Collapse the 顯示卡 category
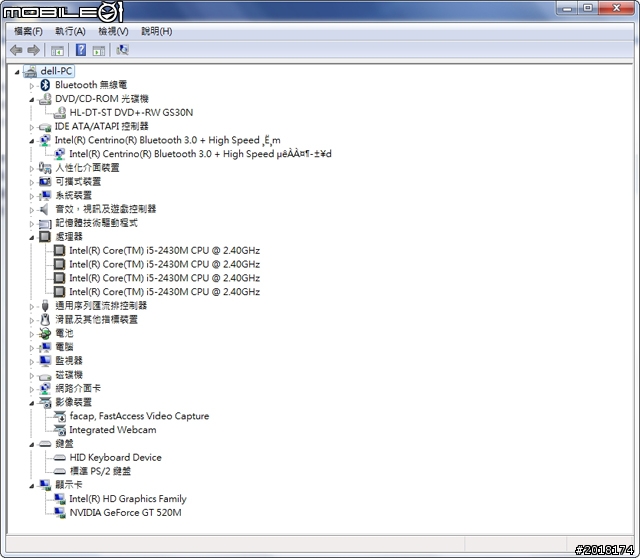This screenshot has width=640, height=558. click(x=31, y=486)
